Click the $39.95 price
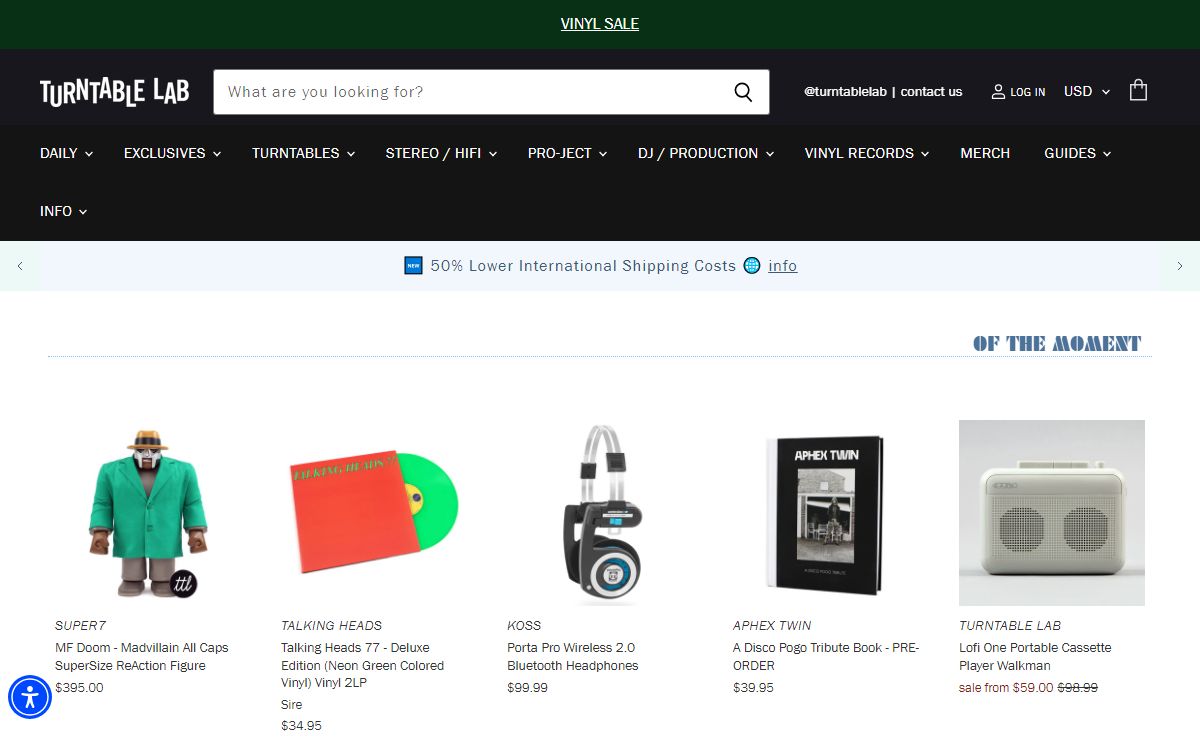The image size is (1200, 740). (x=753, y=688)
